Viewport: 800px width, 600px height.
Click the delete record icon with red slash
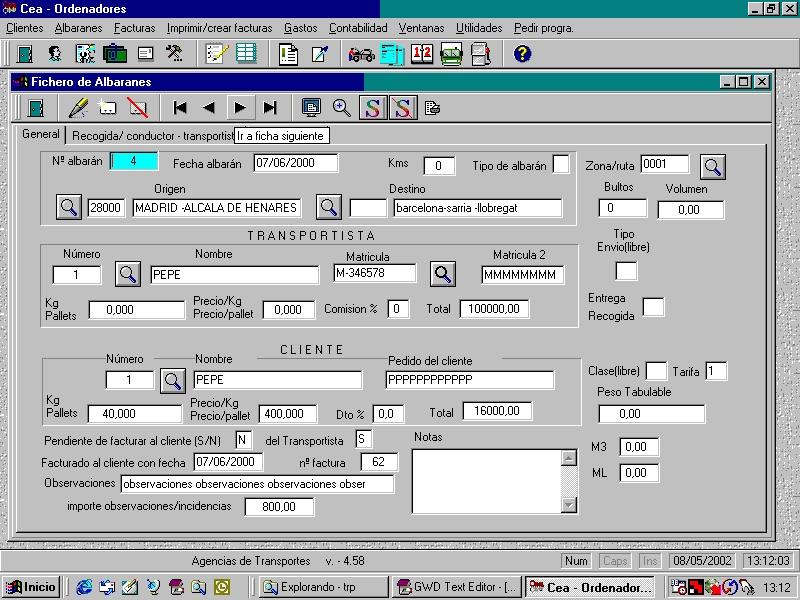coord(138,108)
